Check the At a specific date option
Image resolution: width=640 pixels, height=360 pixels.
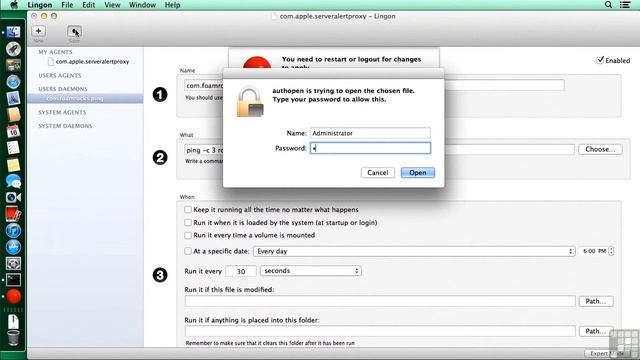pos(188,251)
